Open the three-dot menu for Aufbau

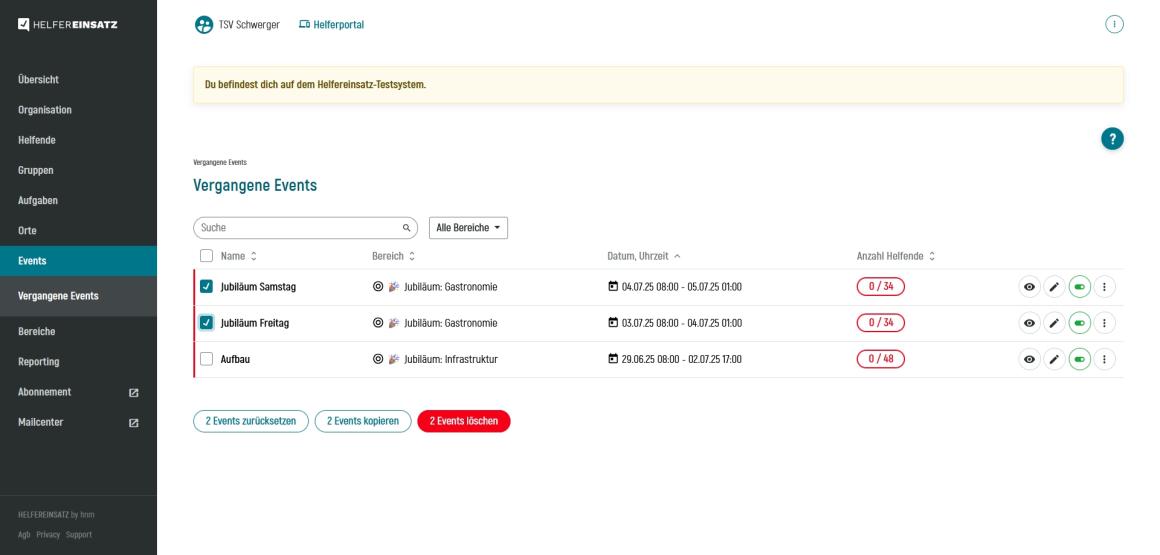coord(1105,359)
